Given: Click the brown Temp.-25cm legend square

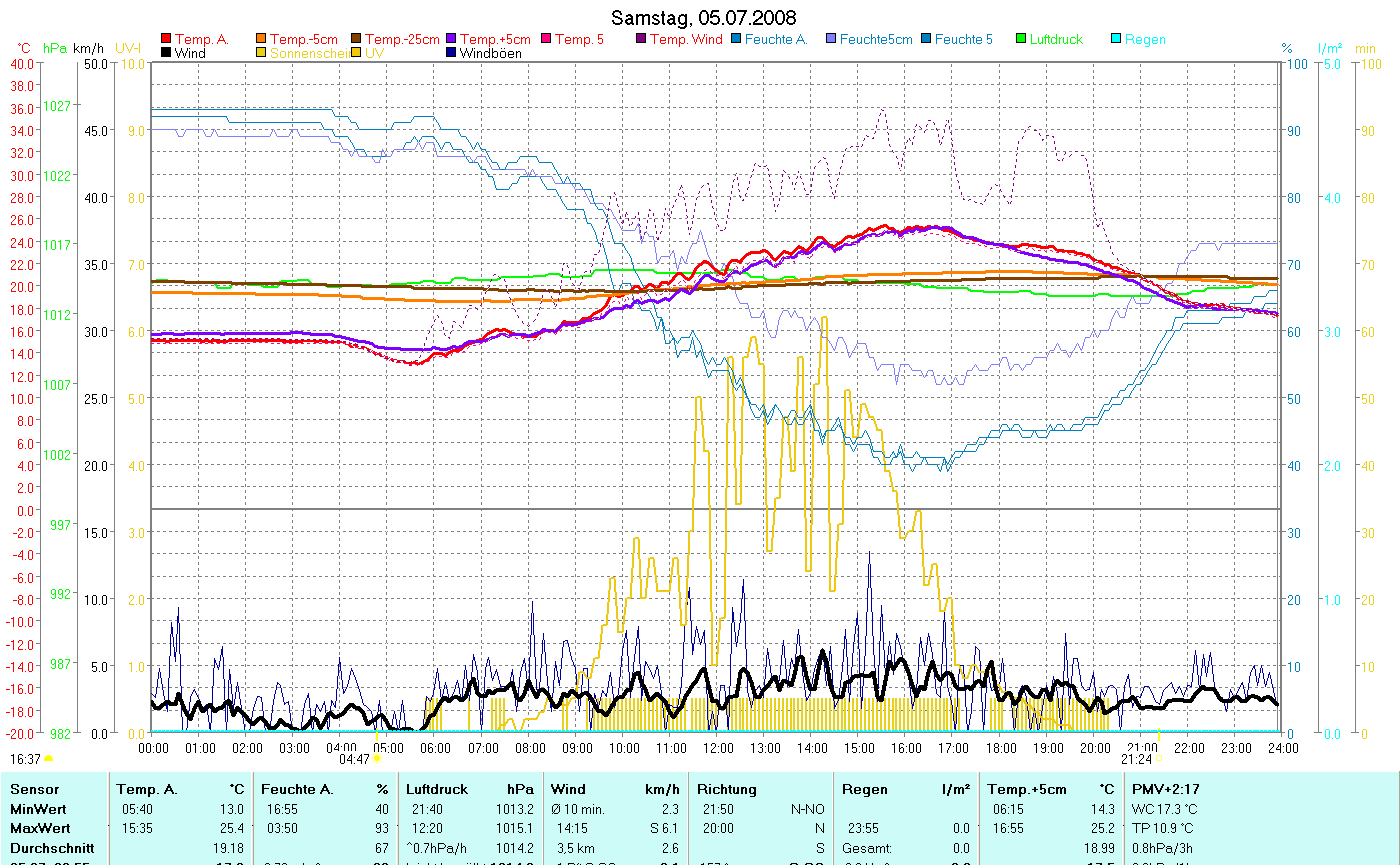Looking at the screenshot, I should click(357, 40).
